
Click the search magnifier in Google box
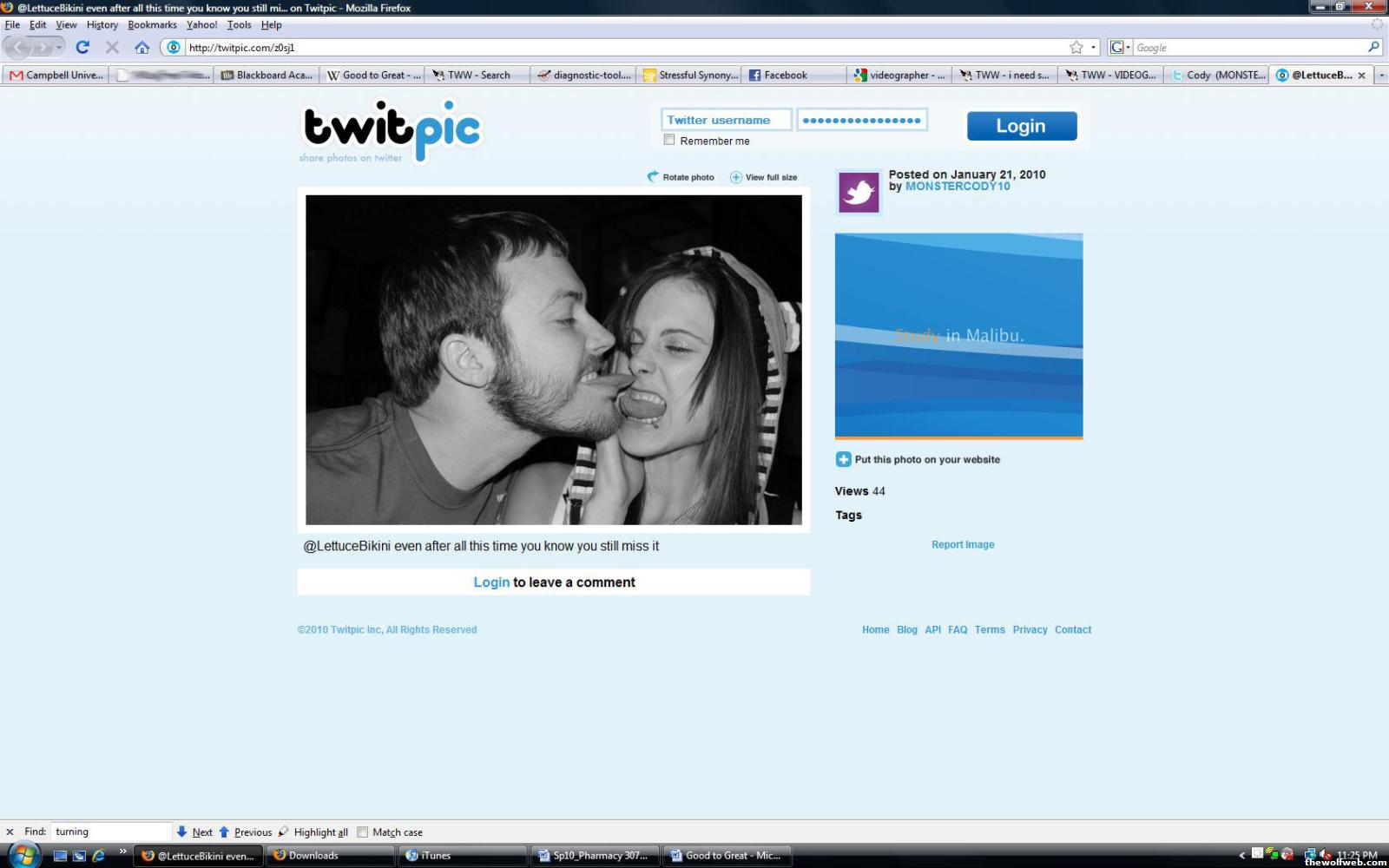[1373, 48]
